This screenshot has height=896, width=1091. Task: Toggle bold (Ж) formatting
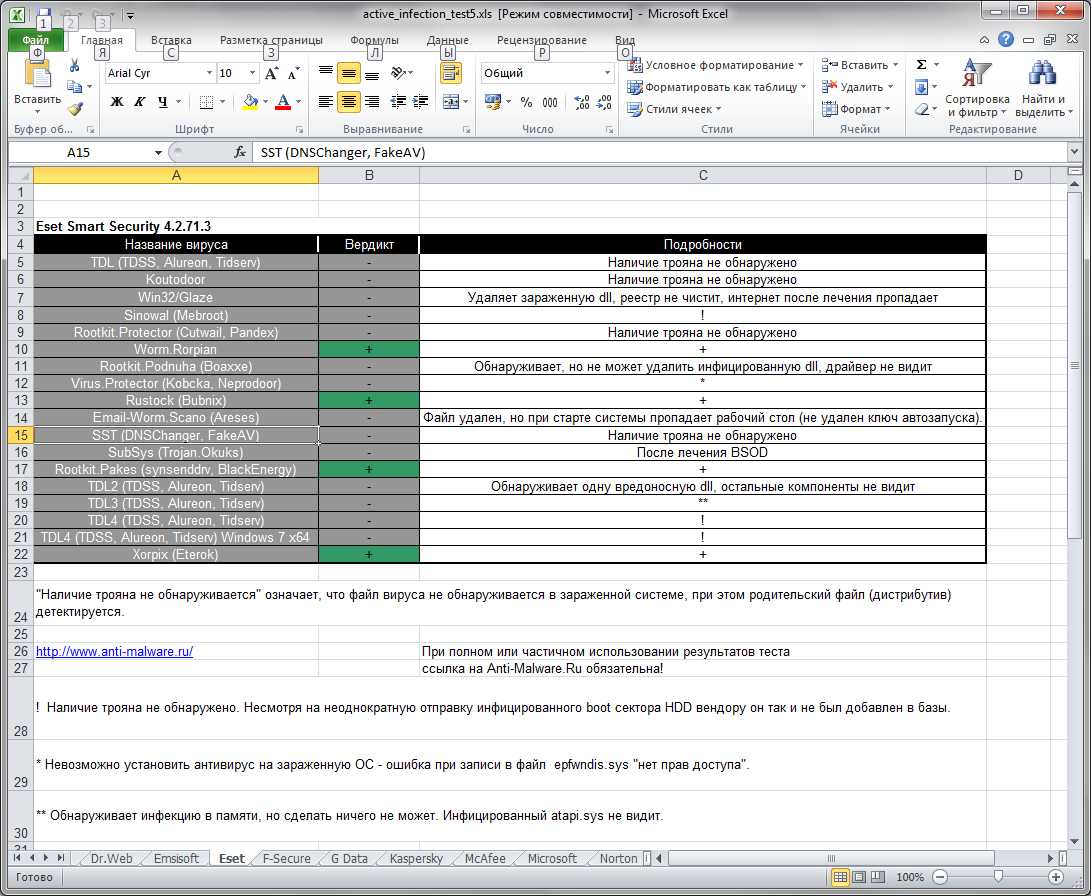pyautogui.click(x=117, y=102)
